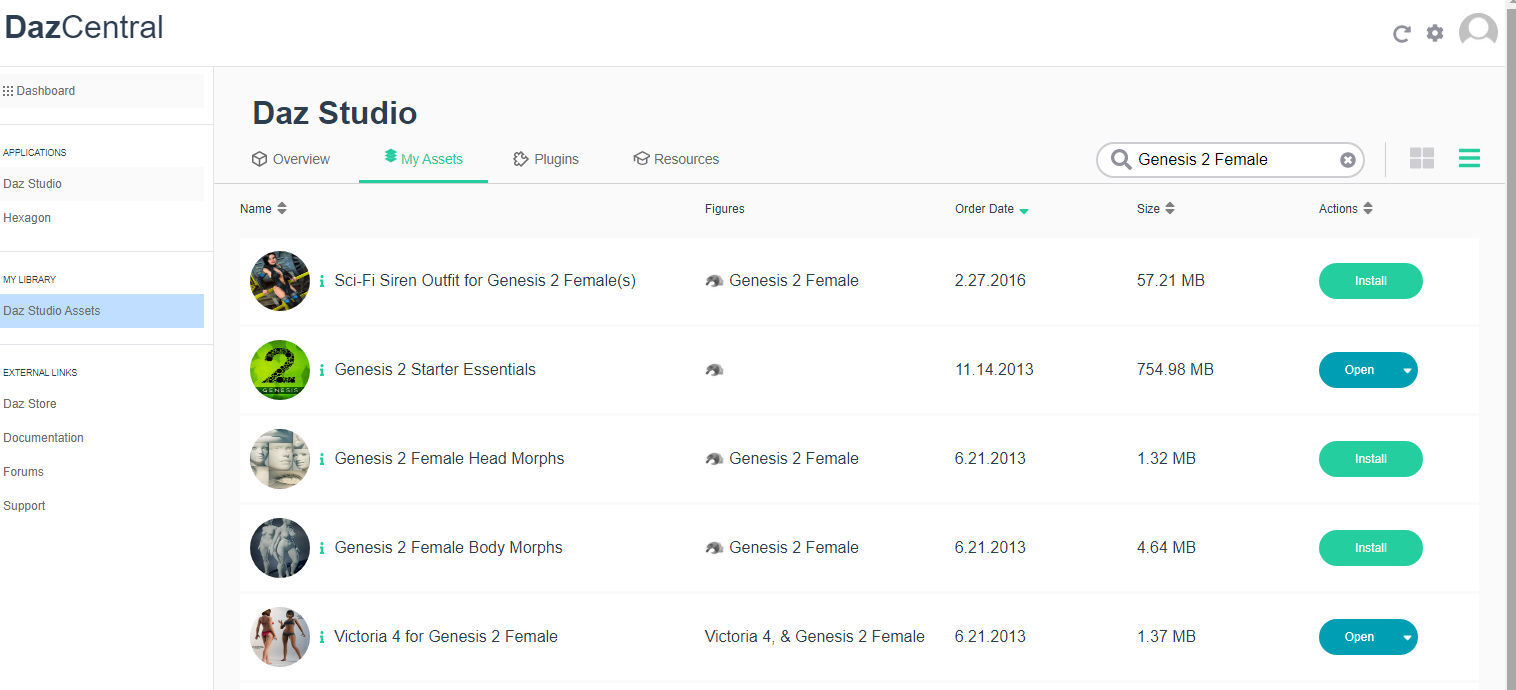
Task: Select Daz Studio under Applications
Action: 102,184
